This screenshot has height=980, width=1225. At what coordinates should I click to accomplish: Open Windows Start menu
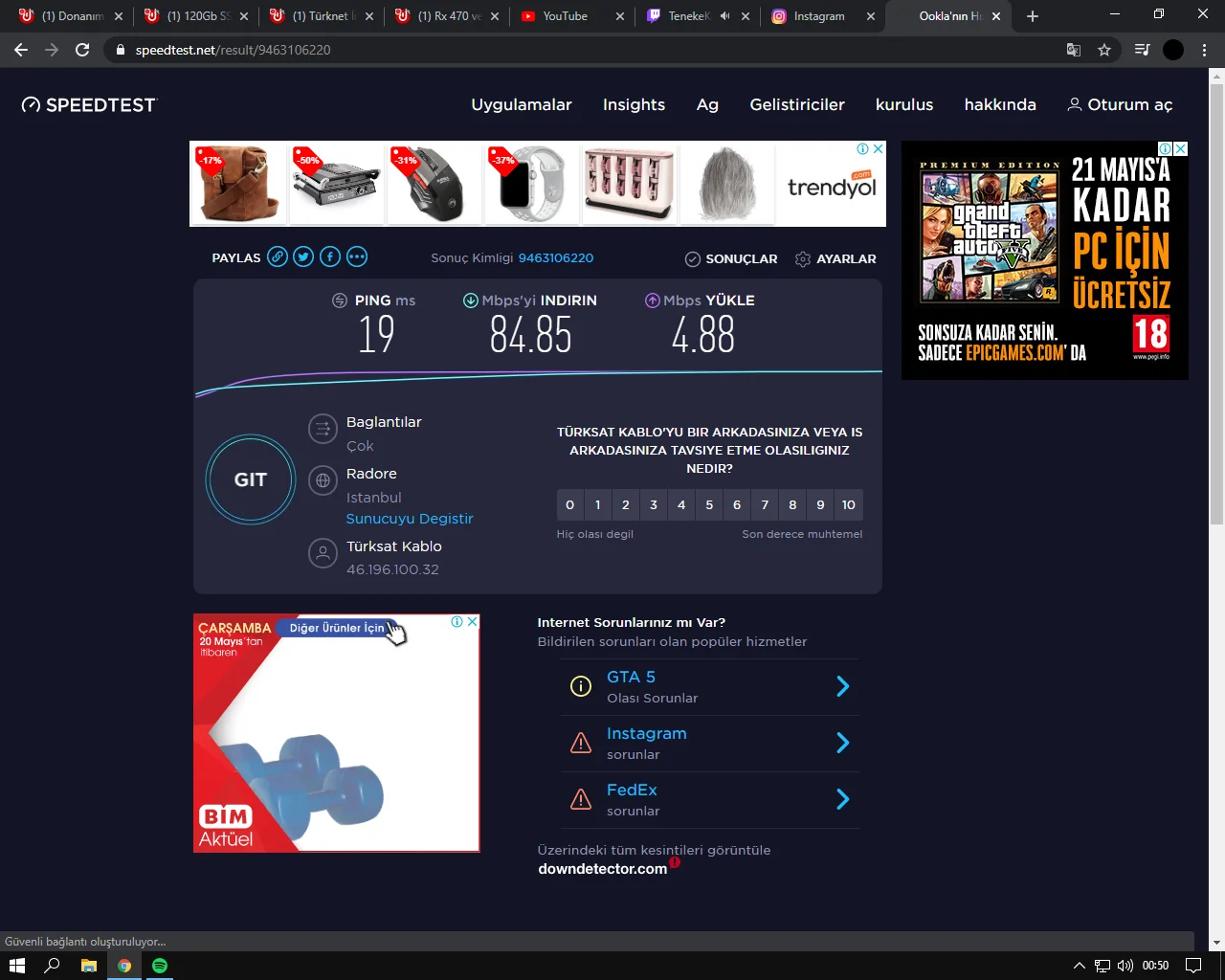coord(17,966)
